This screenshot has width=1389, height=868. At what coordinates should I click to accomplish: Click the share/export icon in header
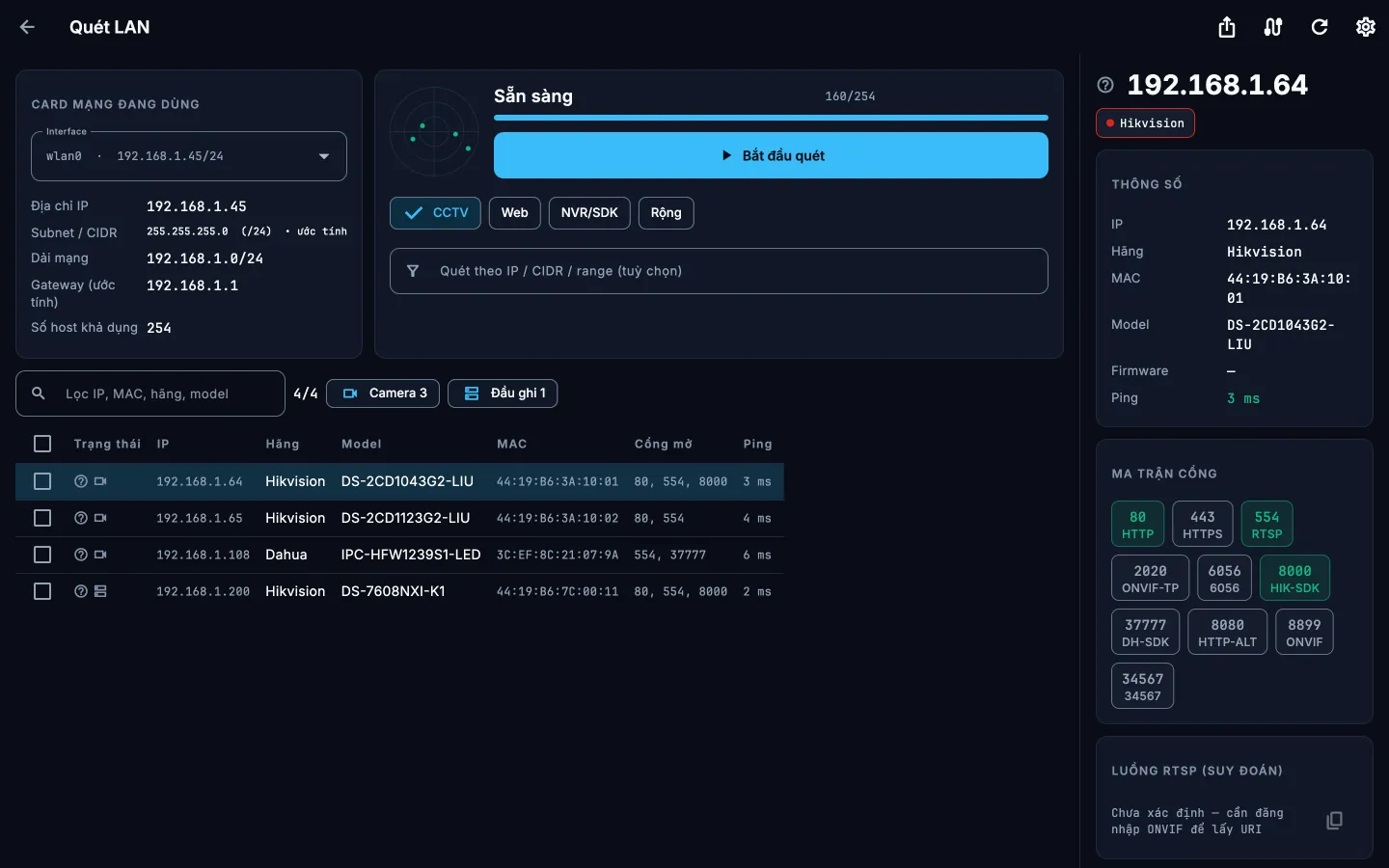[x=1227, y=27]
